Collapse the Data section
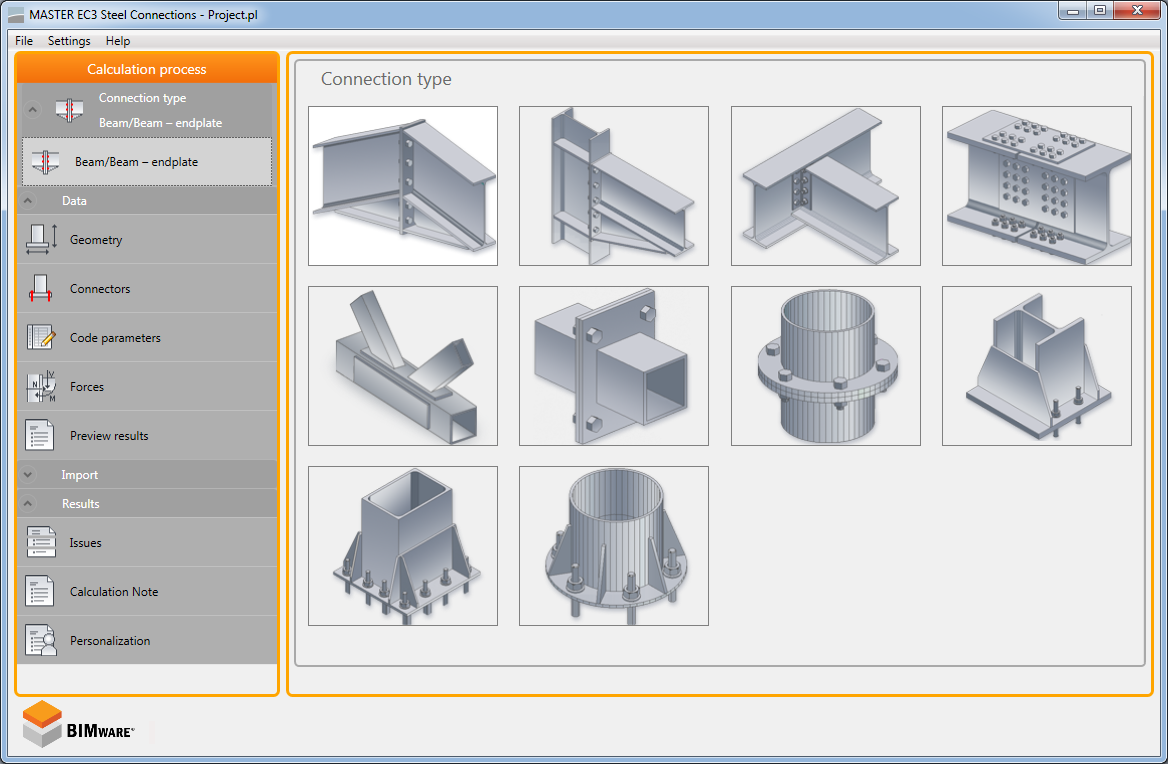1168x764 pixels. pos(28,201)
